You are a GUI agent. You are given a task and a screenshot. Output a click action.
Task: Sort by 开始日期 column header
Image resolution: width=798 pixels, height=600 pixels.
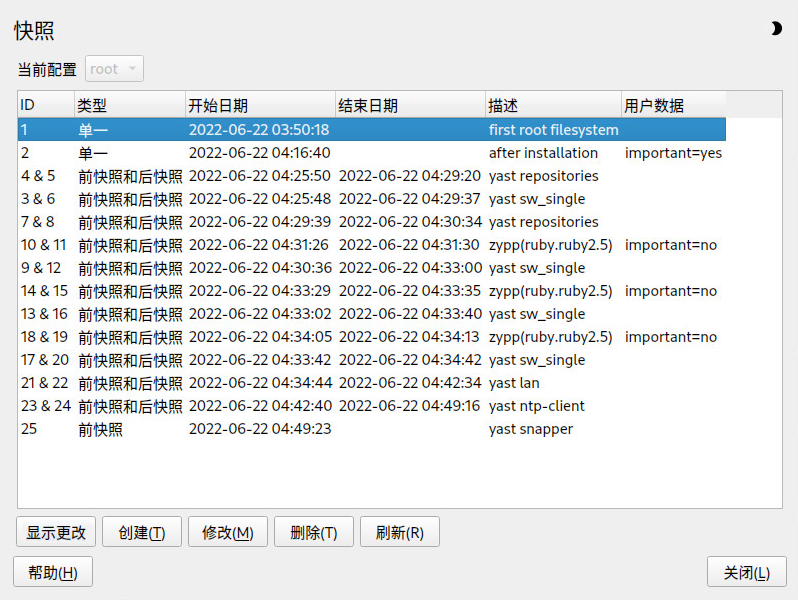click(259, 105)
